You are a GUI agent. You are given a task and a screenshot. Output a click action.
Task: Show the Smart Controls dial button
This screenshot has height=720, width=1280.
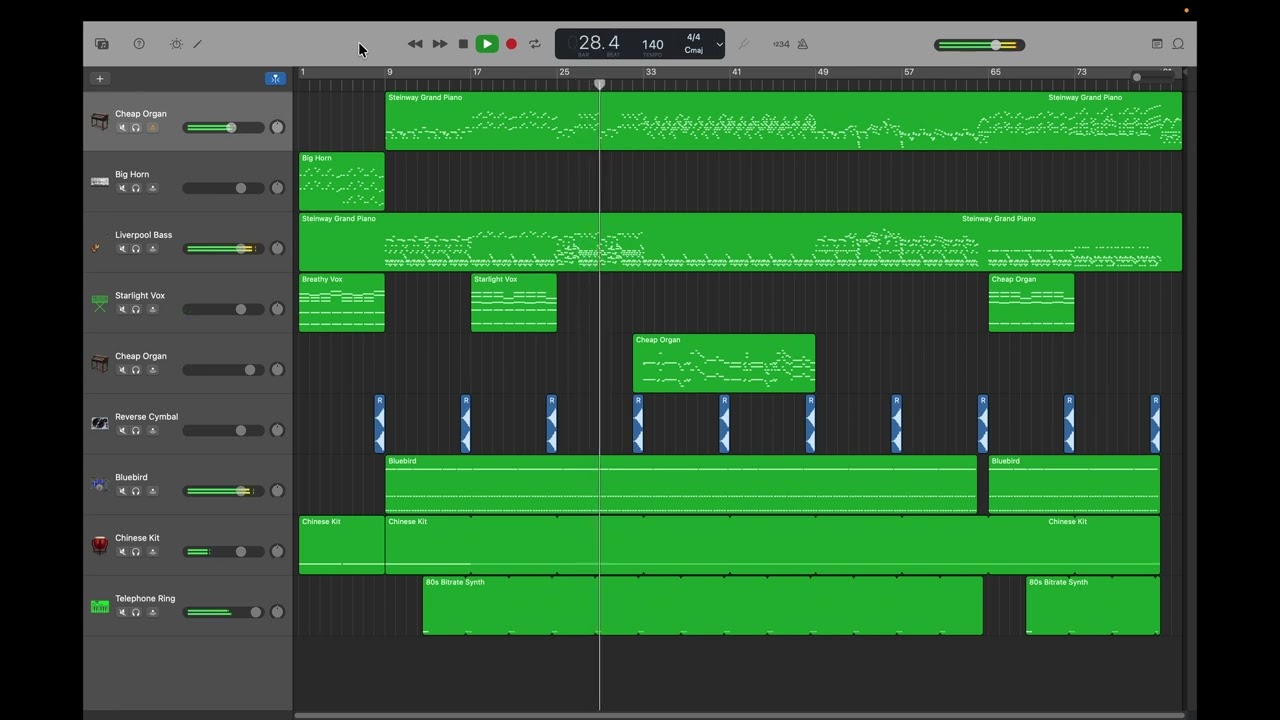click(x=176, y=44)
